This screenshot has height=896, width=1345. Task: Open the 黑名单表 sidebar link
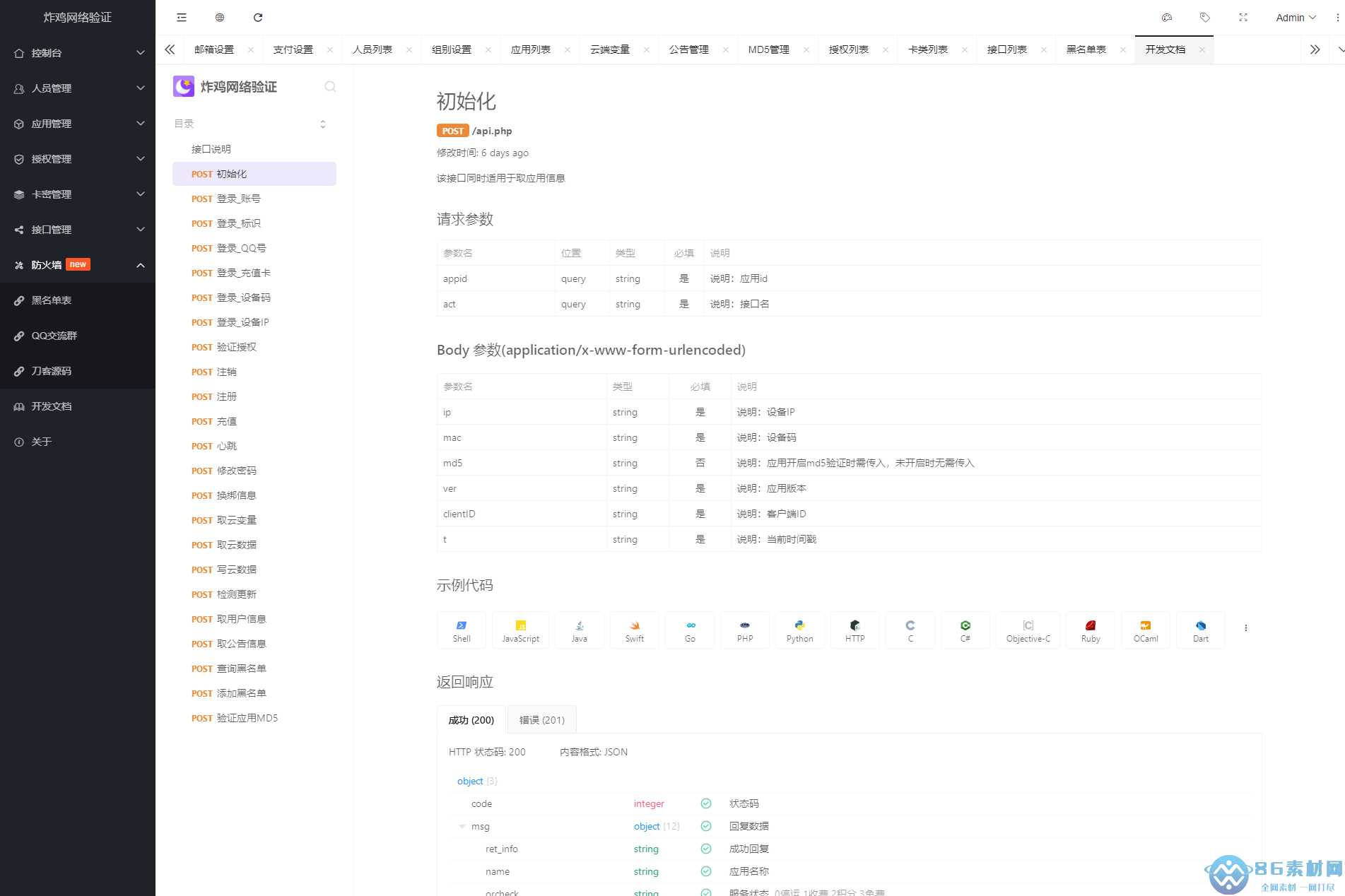click(x=52, y=300)
